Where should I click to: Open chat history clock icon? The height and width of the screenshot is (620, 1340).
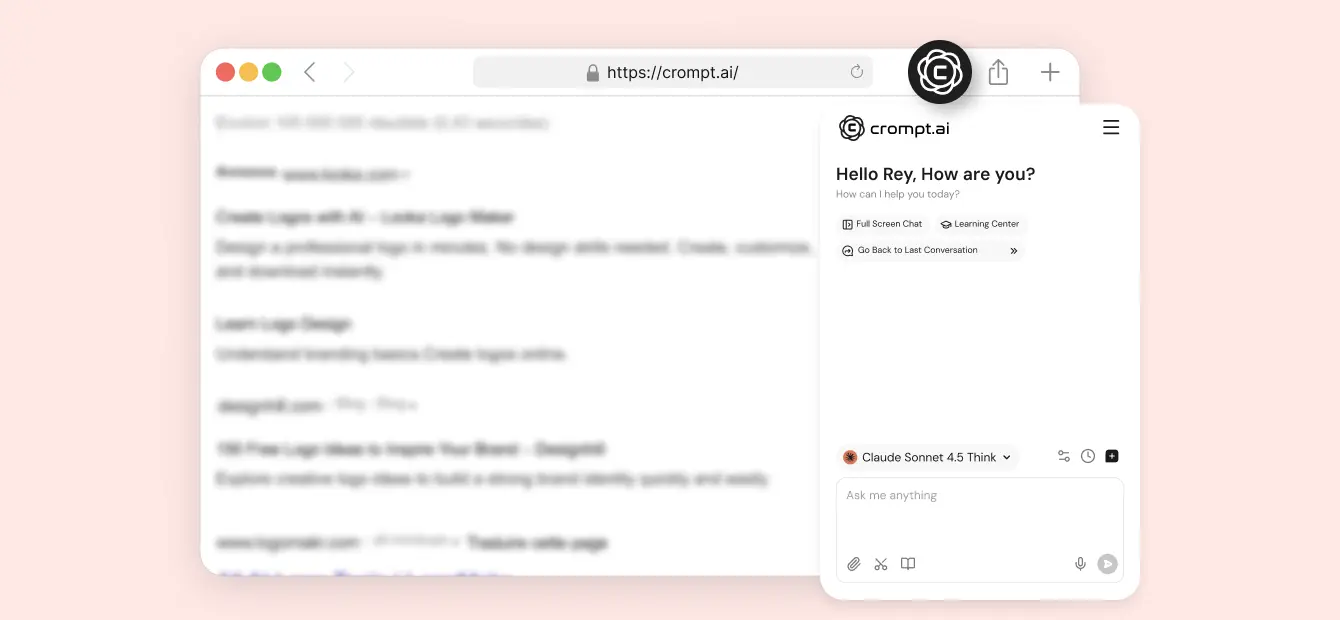pos(1088,456)
